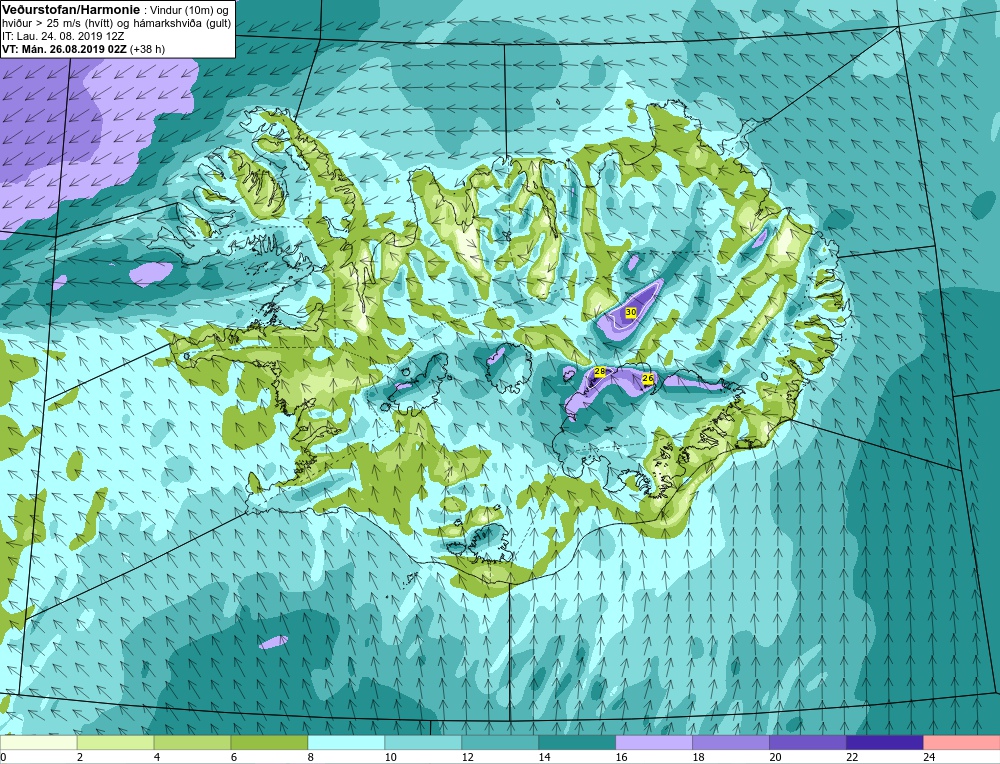This screenshot has height=764, width=1000.
Task: Click the 2–4 m/s light green legend swatch
Action: pyautogui.click(x=115, y=743)
